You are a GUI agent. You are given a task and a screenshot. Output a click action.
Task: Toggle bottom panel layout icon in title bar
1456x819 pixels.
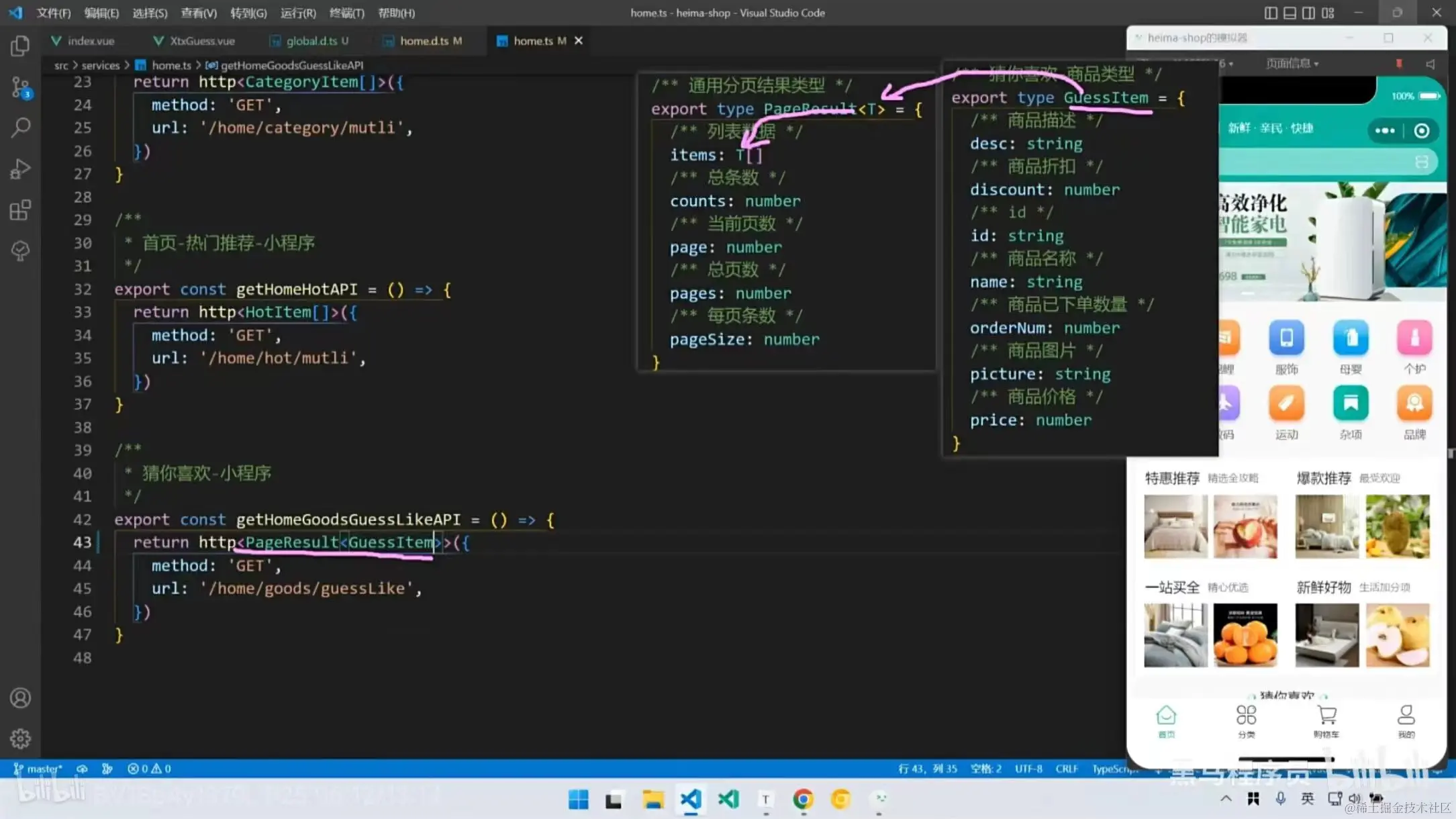click(x=1290, y=13)
